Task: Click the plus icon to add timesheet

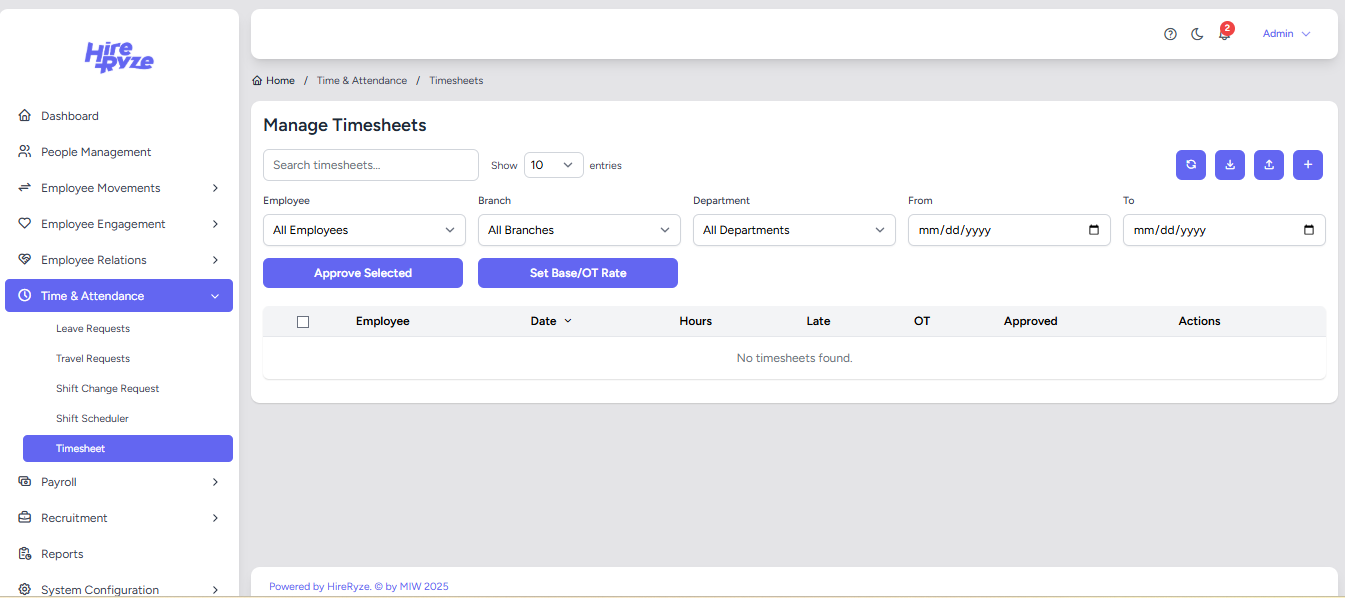Action: (x=1307, y=165)
